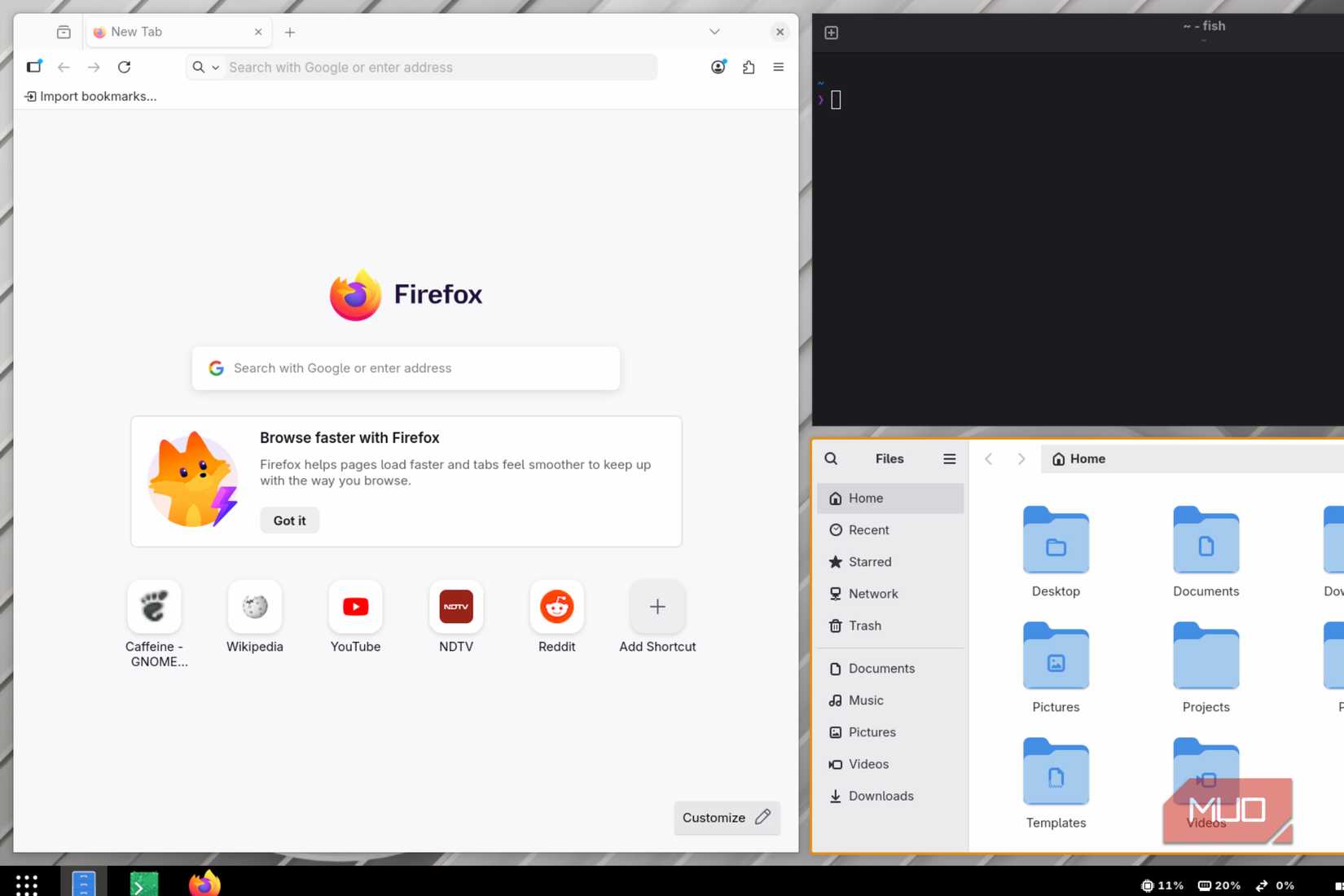Open the extensions panel in Firefox

point(748,67)
